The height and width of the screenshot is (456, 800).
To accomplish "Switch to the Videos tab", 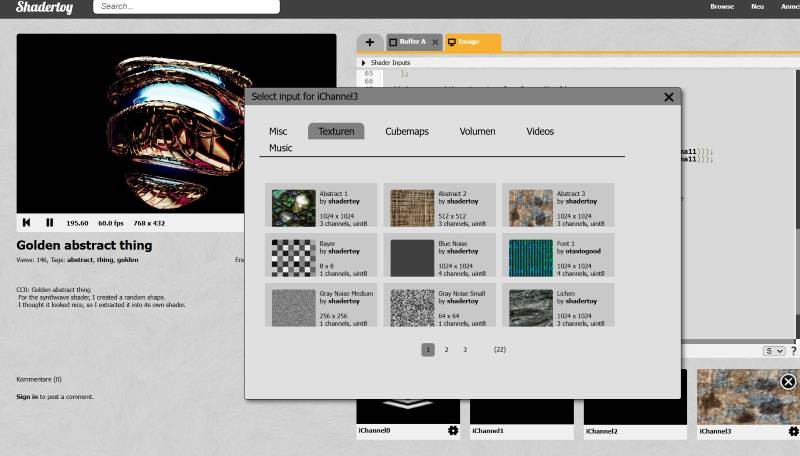I will [540, 131].
